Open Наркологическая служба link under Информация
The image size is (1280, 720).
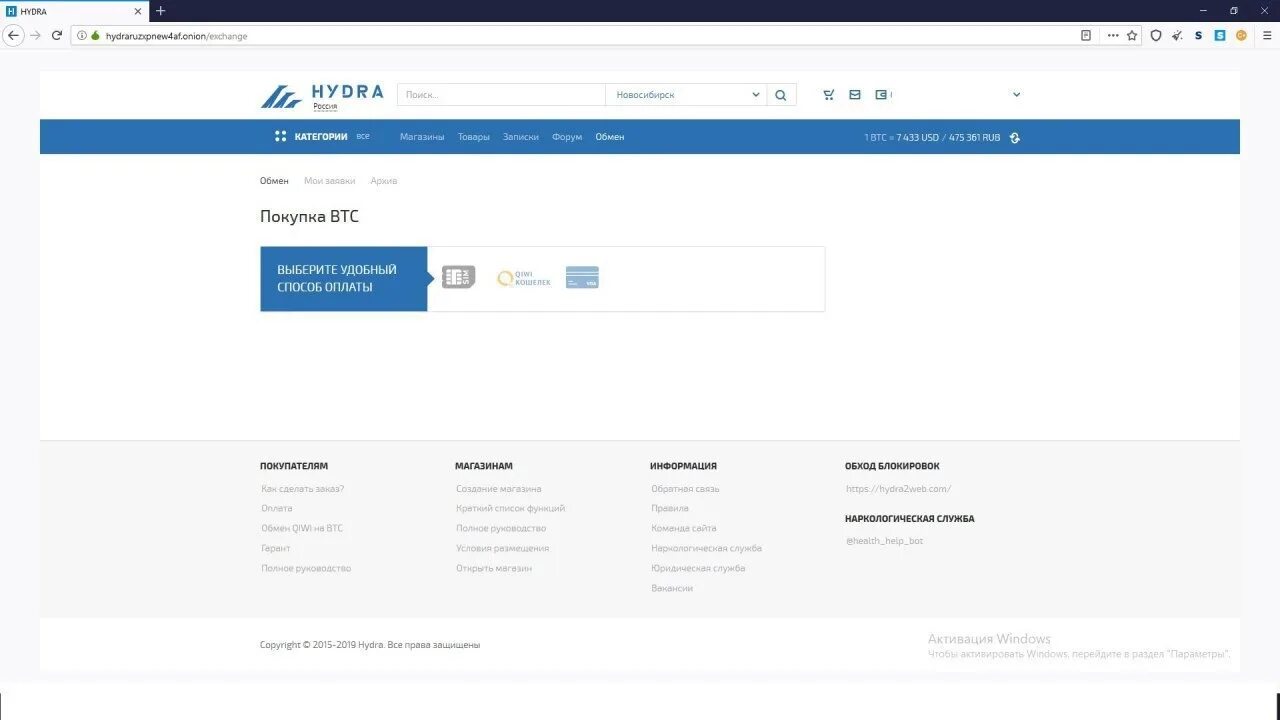707,548
